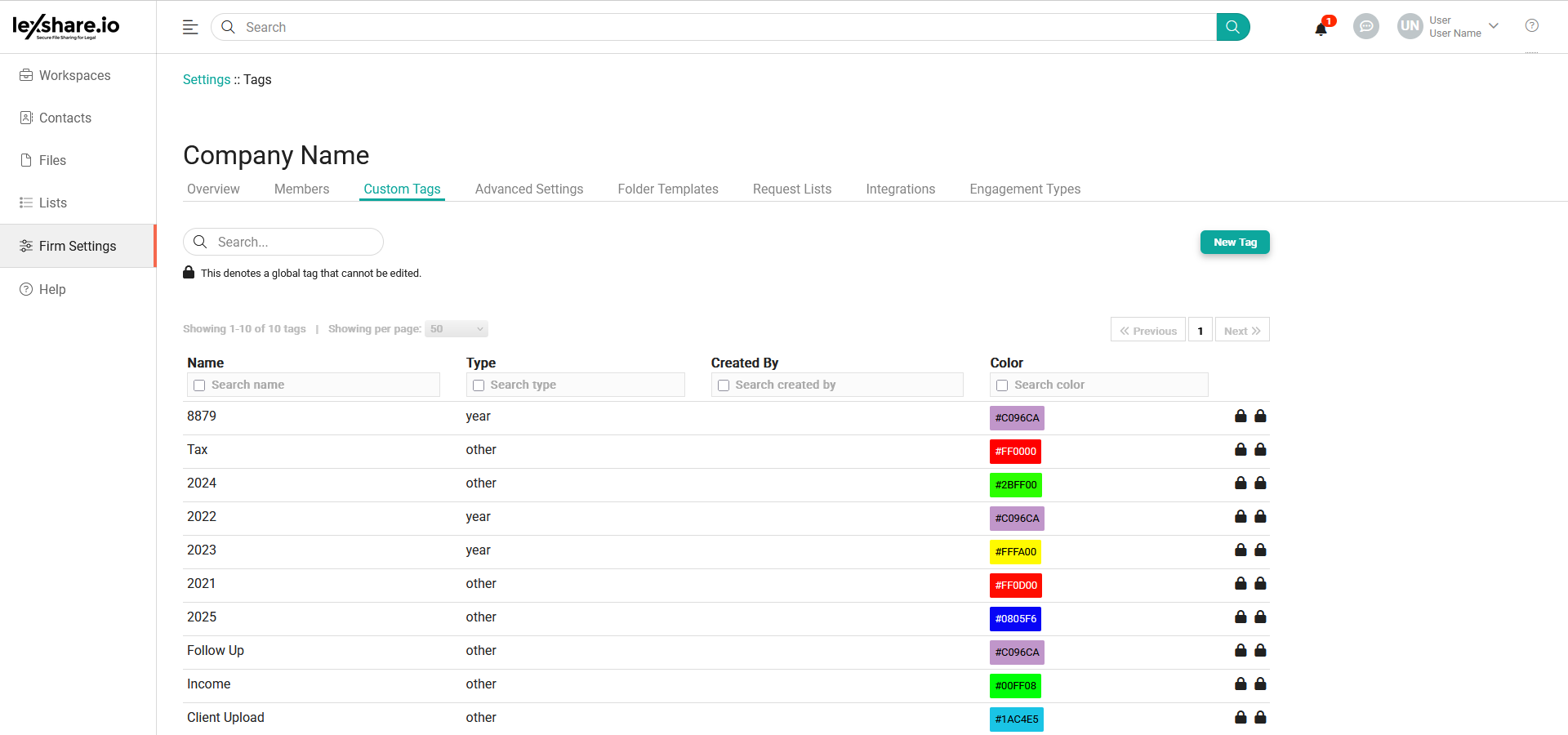This screenshot has width=1568, height=735.
Task: Click the Workspaces briefcase icon in sidebar
Action: point(26,75)
